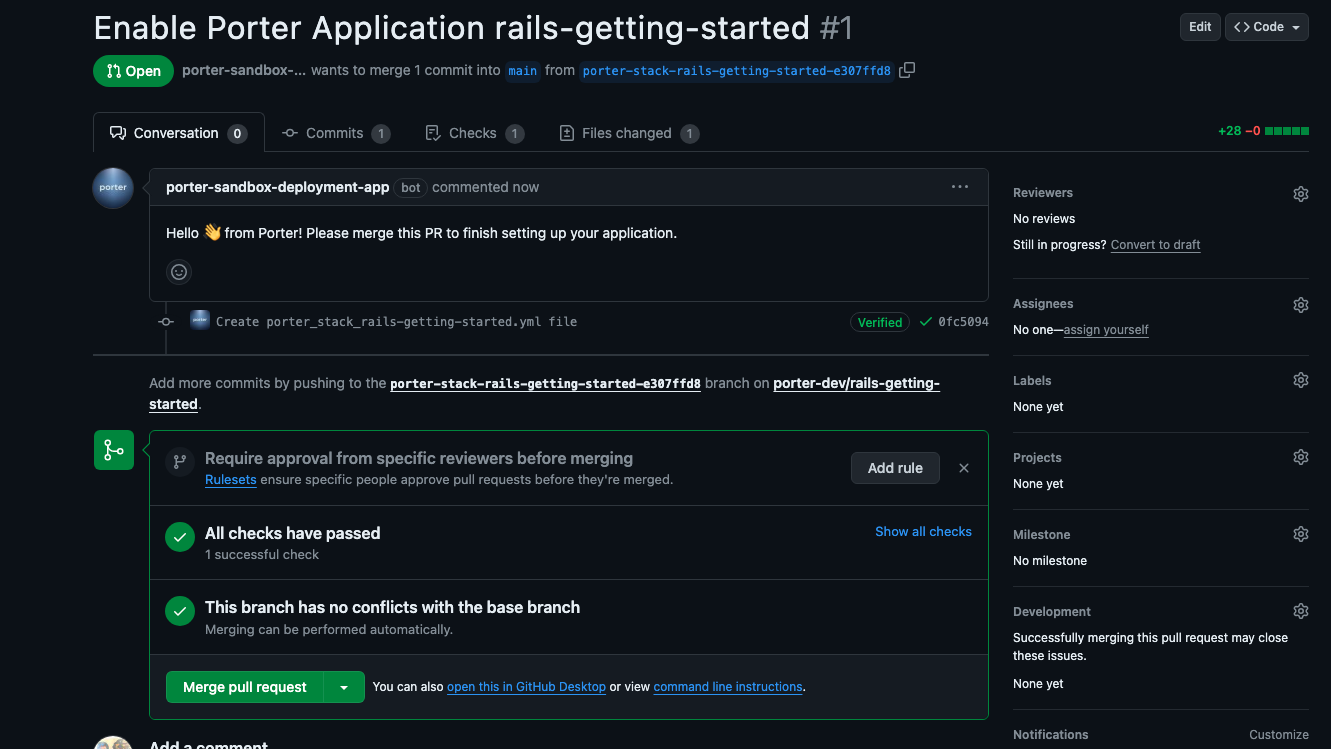The width and height of the screenshot is (1331, 749).
Task: Open Projects settings gear
Action: point(1300,457)
